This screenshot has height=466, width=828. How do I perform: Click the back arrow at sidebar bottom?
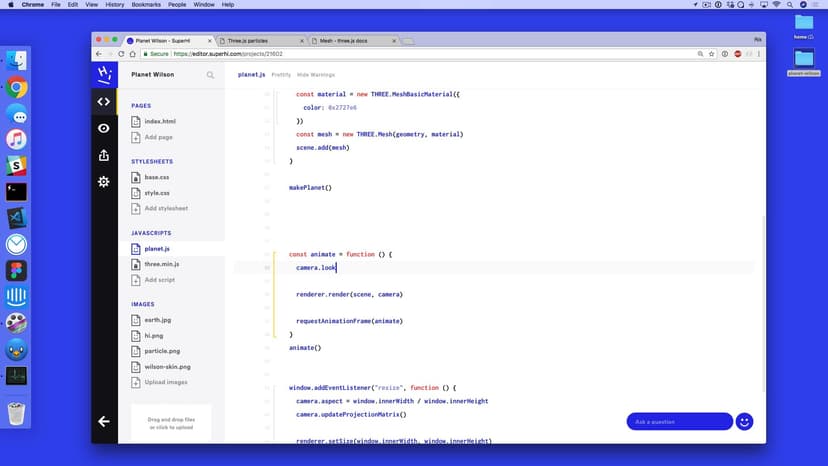tap(104, 421)
